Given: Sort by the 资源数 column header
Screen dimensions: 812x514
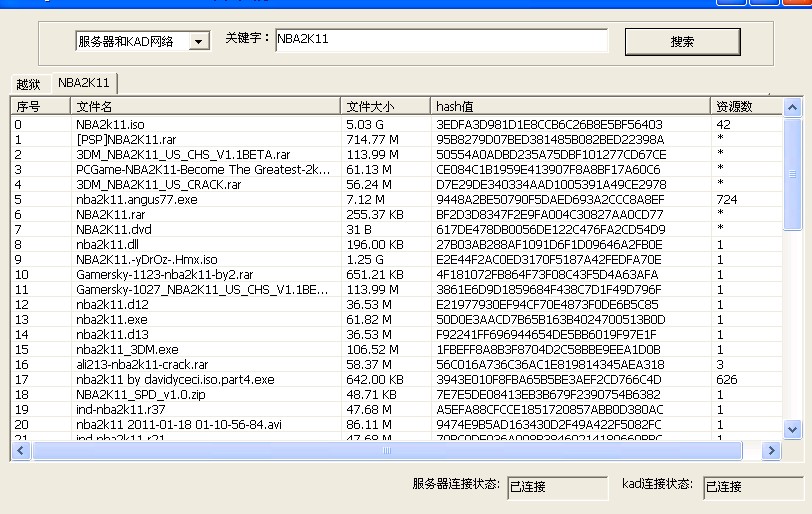Looking at the screenshot, I should 746,106.
